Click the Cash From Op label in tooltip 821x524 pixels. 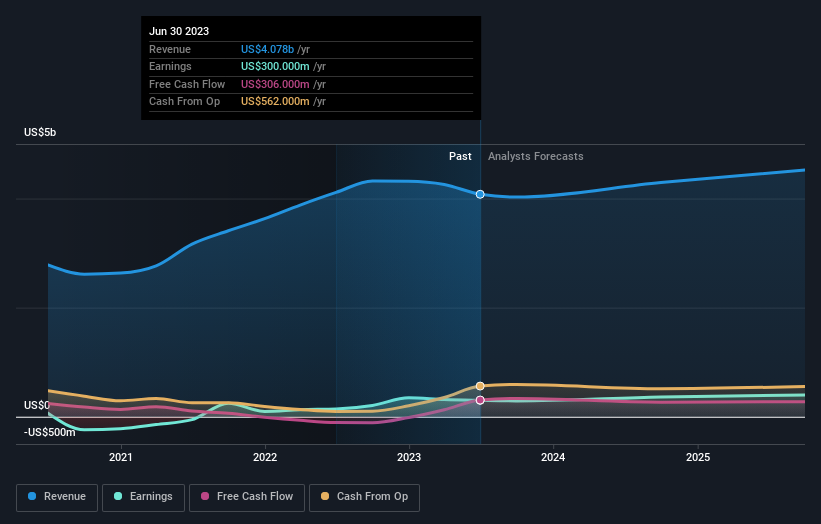pos(184,102)
